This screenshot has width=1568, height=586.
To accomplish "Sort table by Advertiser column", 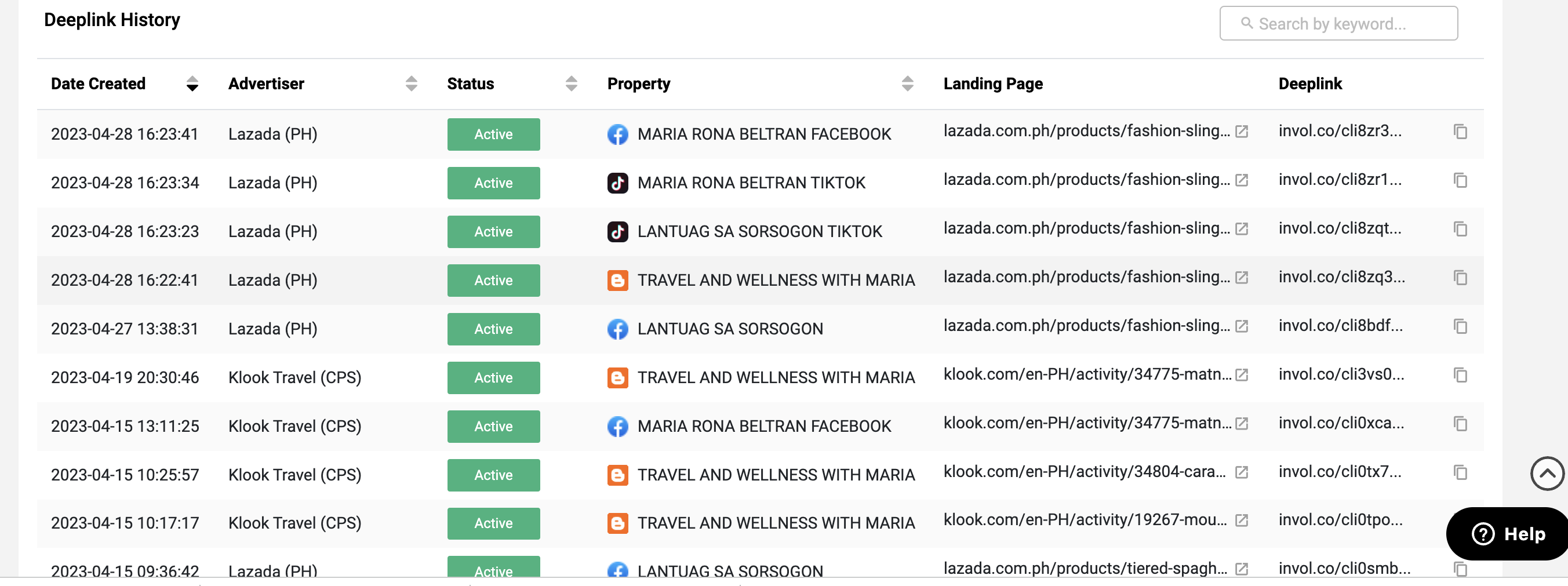I will click(x=411, y=83).
